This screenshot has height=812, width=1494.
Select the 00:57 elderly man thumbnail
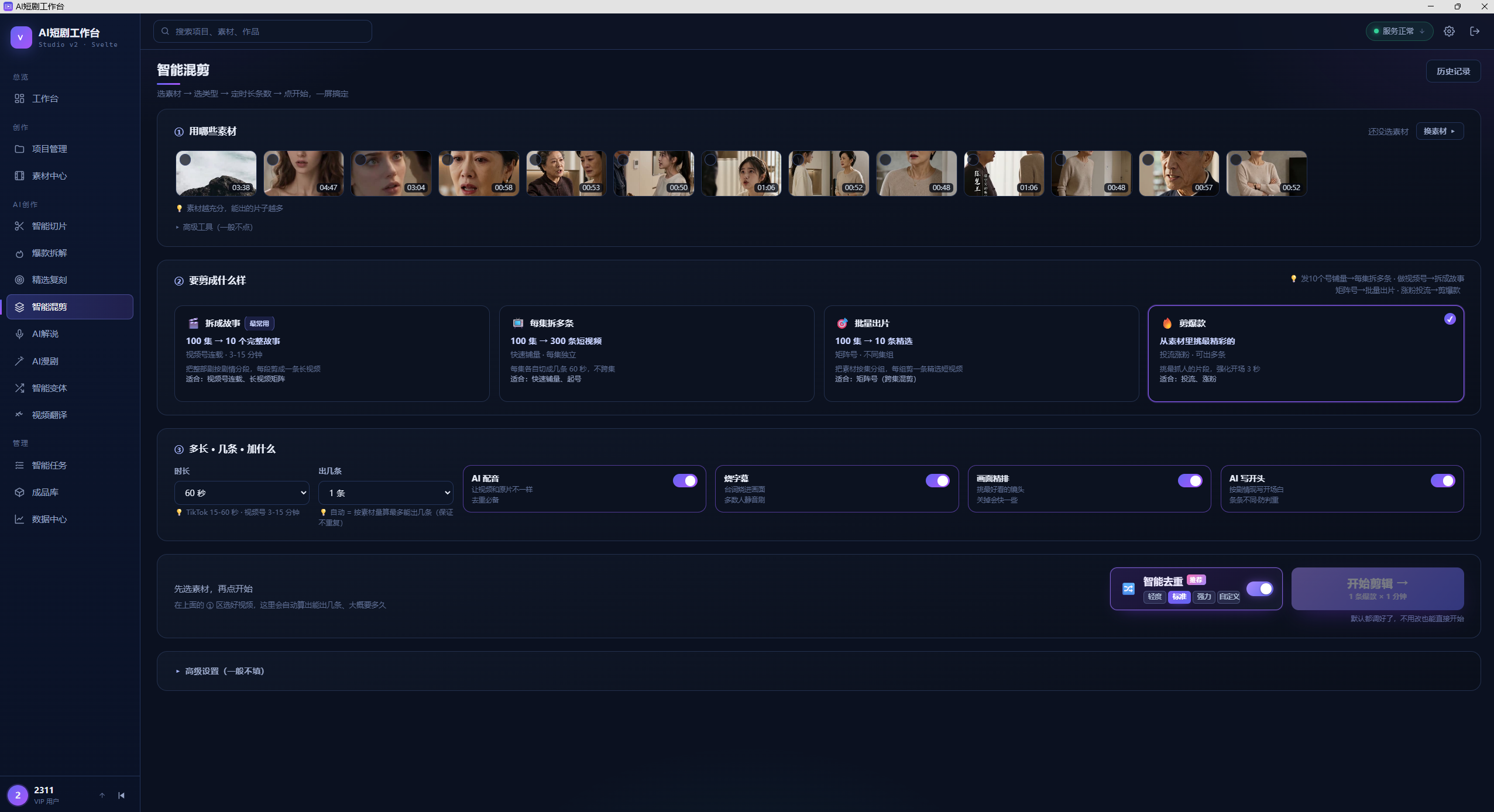(1179, 173)
